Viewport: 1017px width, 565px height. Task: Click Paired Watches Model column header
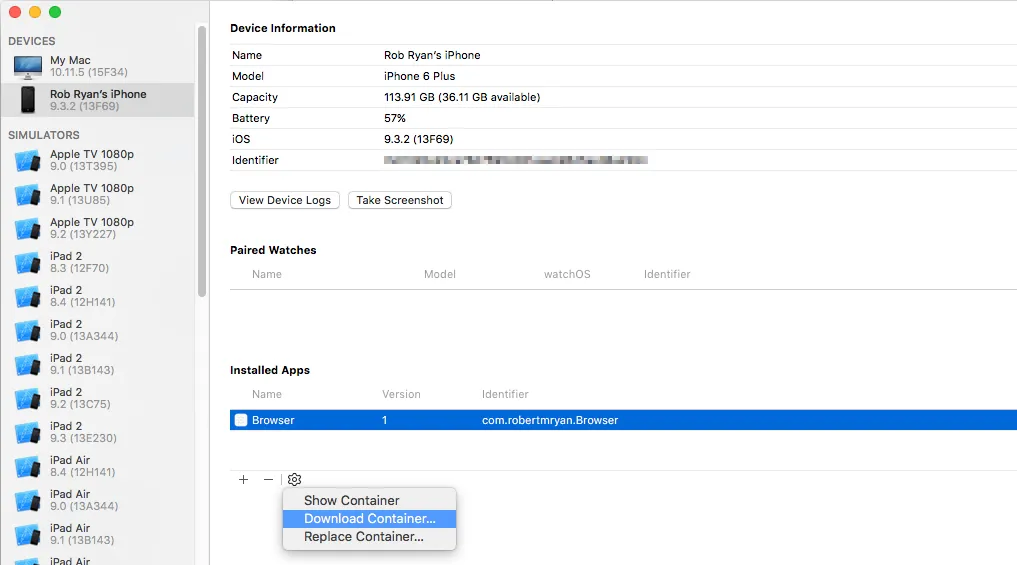tap(440, 274)
